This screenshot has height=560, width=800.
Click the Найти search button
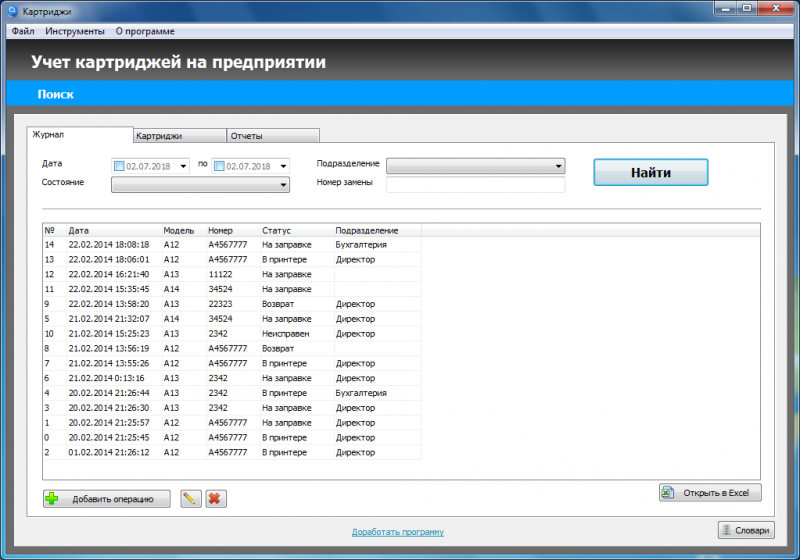click(651, 172)
